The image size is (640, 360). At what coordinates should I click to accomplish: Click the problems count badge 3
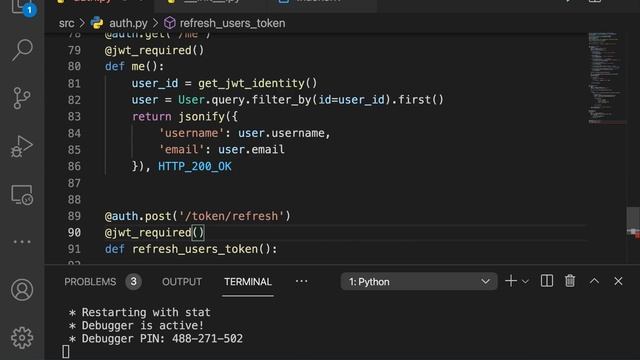coord(133,282)
